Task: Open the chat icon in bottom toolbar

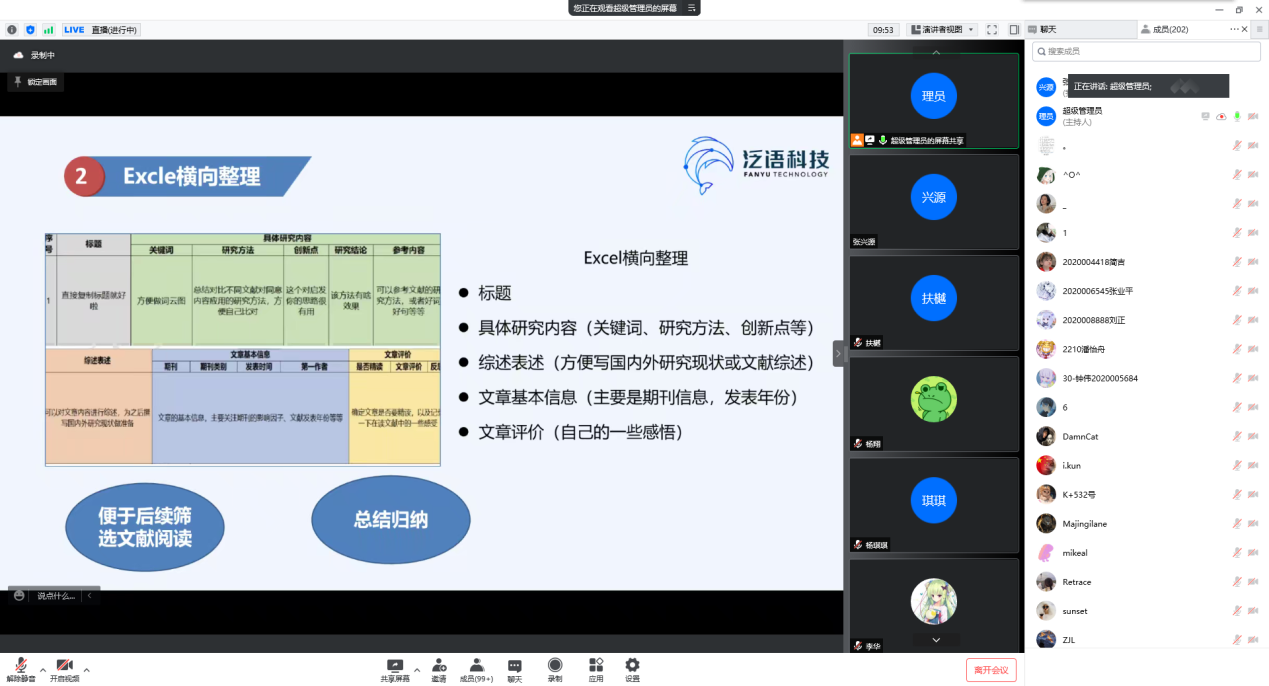Action: pyautogui.click(x=514, y=666)
